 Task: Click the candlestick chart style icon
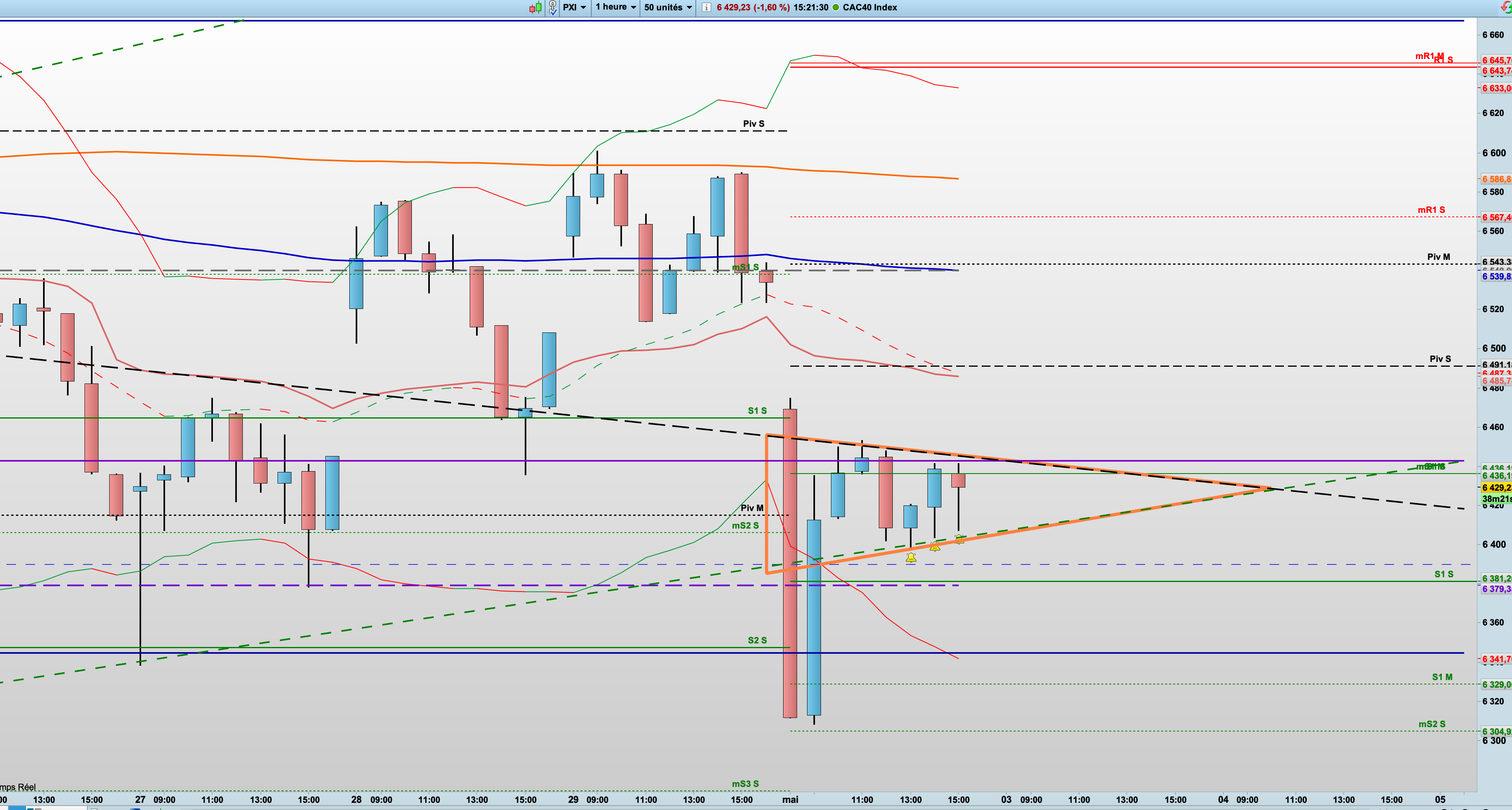click(x=535, y=8)
